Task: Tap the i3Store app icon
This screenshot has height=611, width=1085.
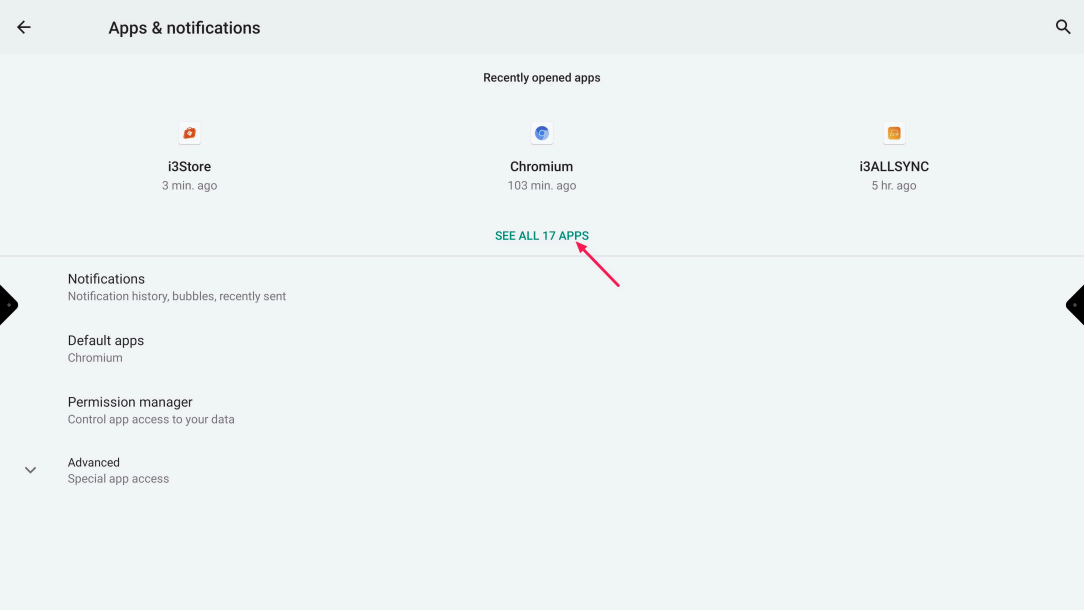Action: 189,133
